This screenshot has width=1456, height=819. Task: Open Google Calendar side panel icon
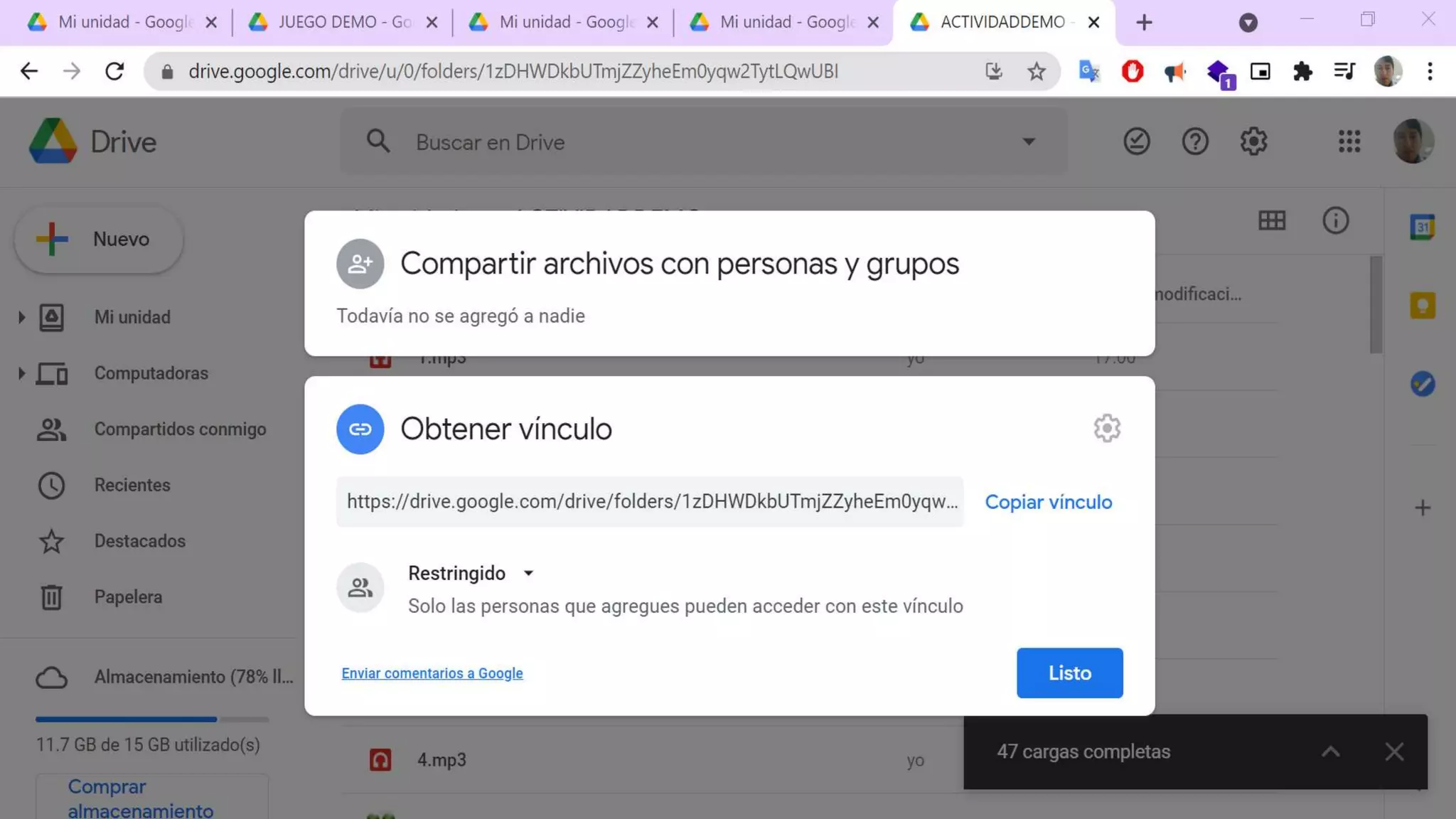click(1423, 227)
